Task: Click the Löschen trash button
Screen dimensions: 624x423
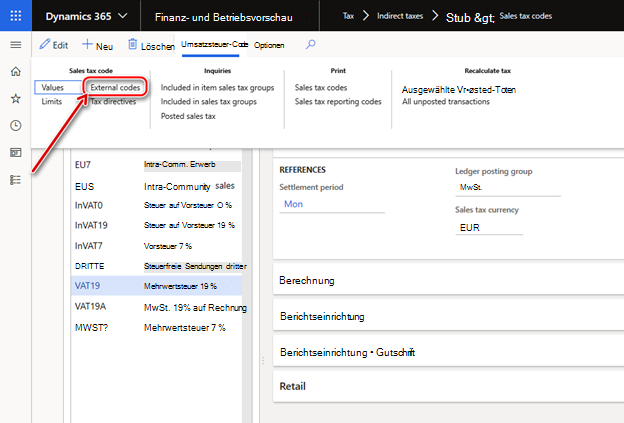Action: (x=151, y=45)
